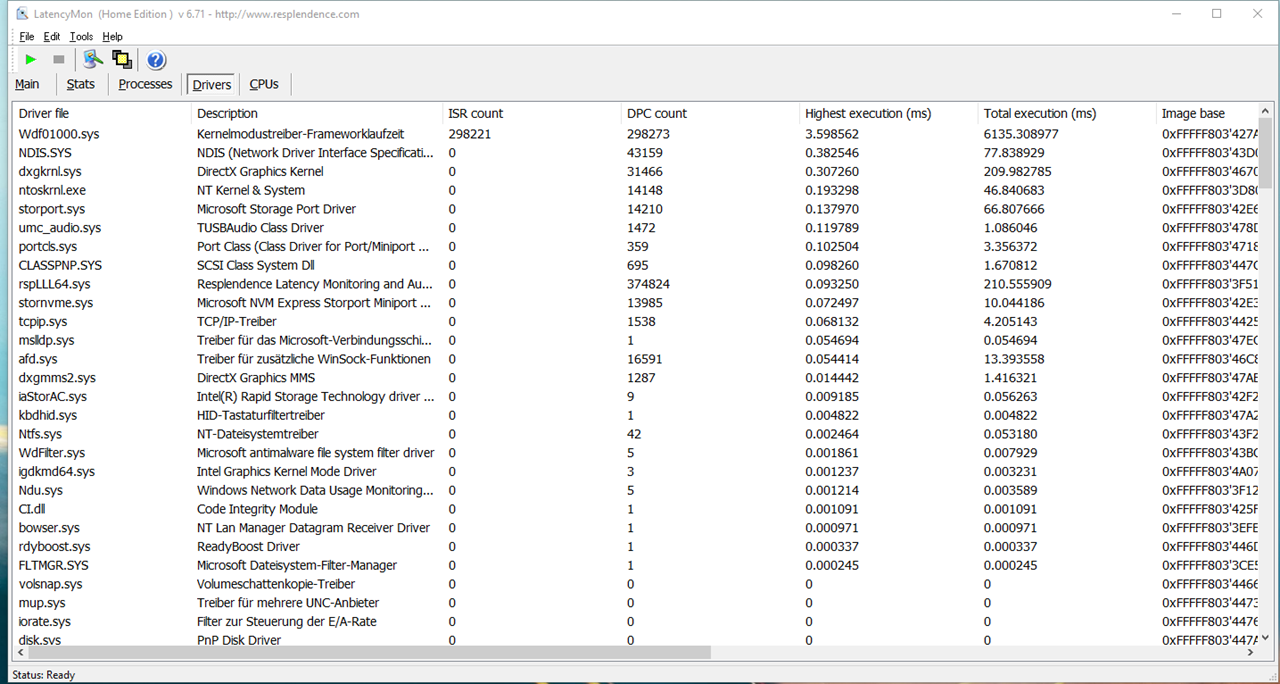The image size is (1280, 684).
Task: Open the options icon in toolbar
Action: (93, 60)
